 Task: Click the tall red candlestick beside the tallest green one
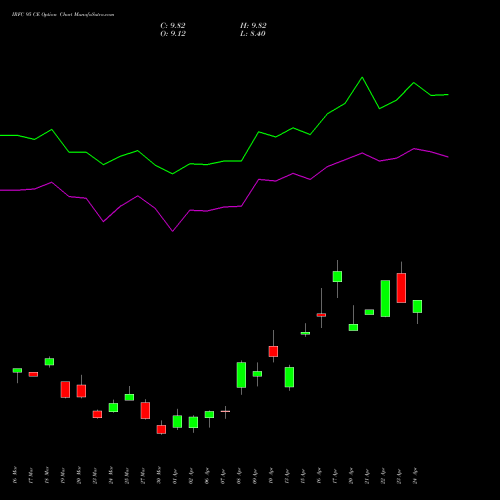tap(401, 288)
